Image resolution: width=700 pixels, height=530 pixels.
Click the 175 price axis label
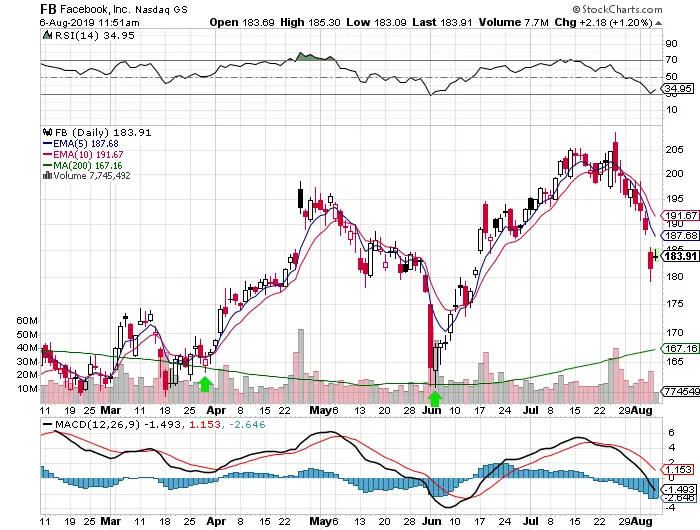pos(674,304)
